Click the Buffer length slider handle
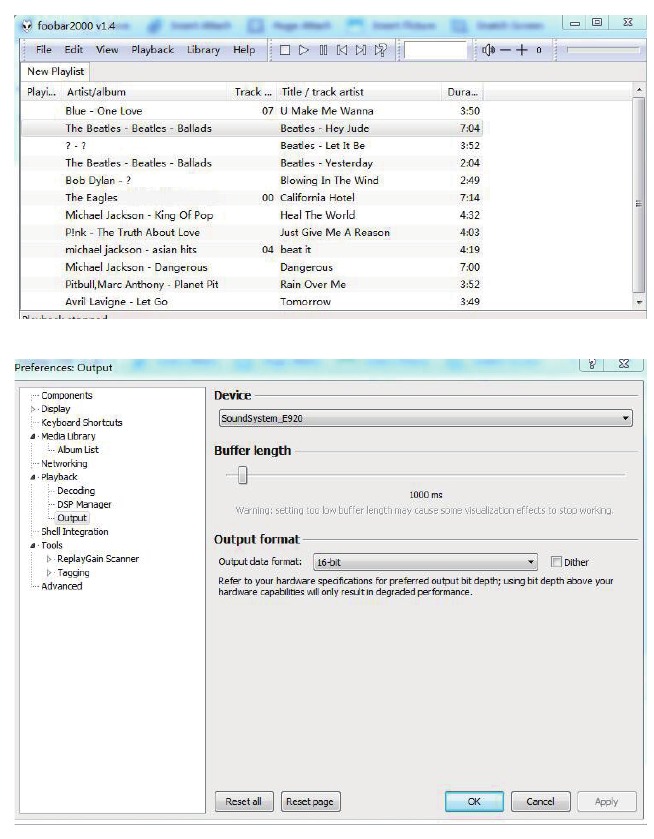 click(x=242, y=475)
